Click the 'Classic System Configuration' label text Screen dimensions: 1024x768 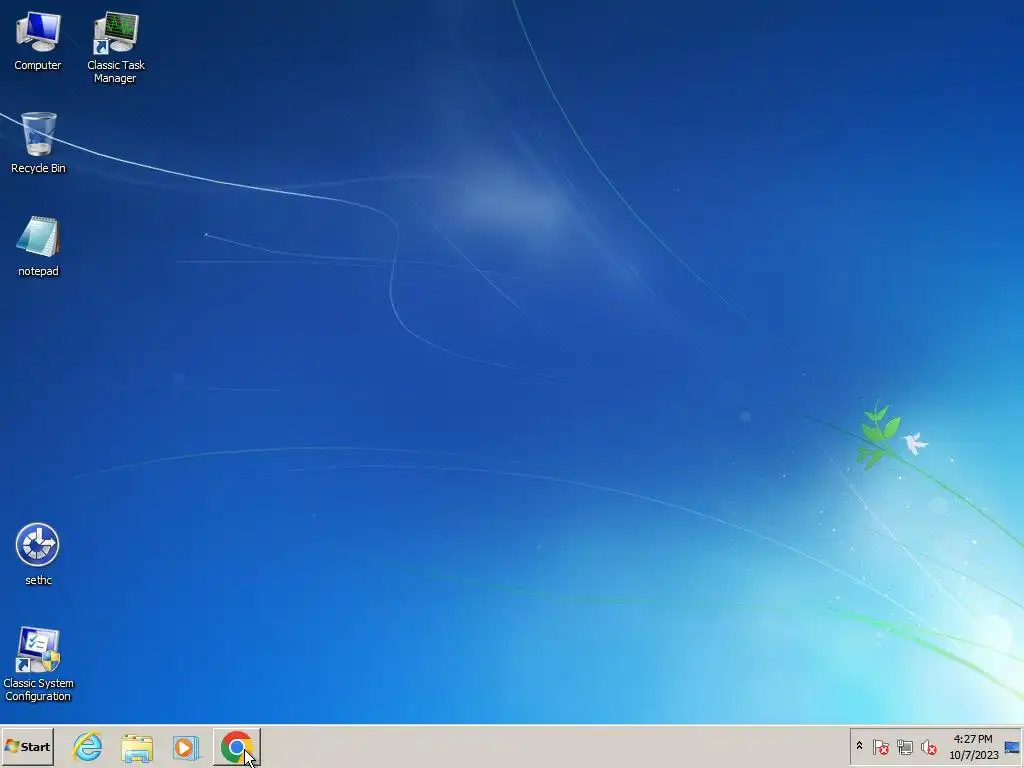click(38, 690)
